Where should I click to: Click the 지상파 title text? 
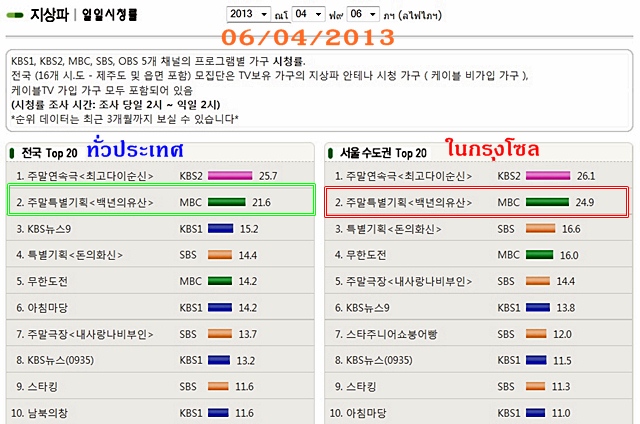[49, 15]
